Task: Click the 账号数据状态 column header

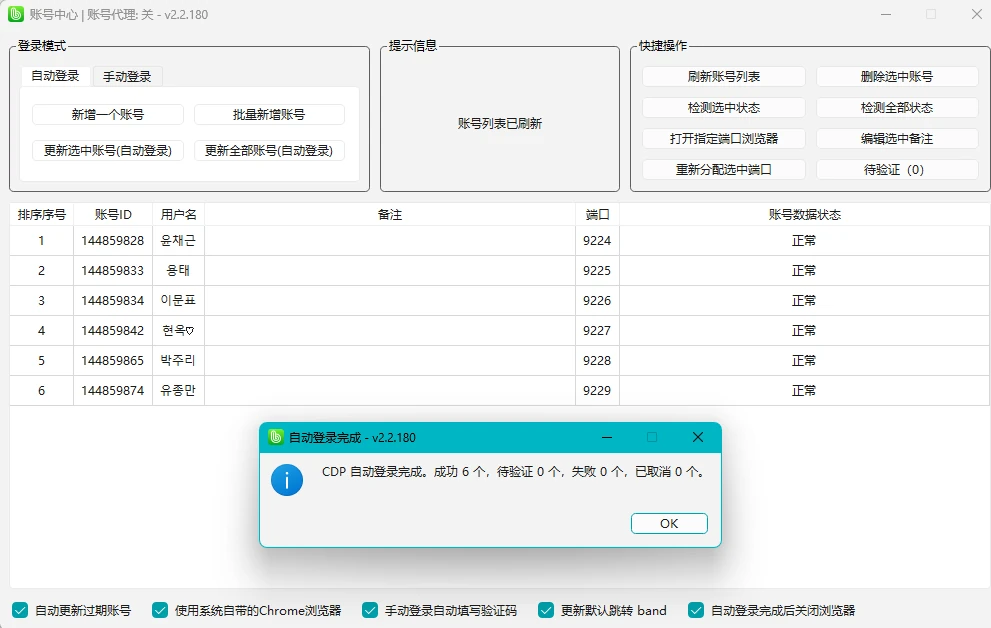Action: click(x=805, y=215)
